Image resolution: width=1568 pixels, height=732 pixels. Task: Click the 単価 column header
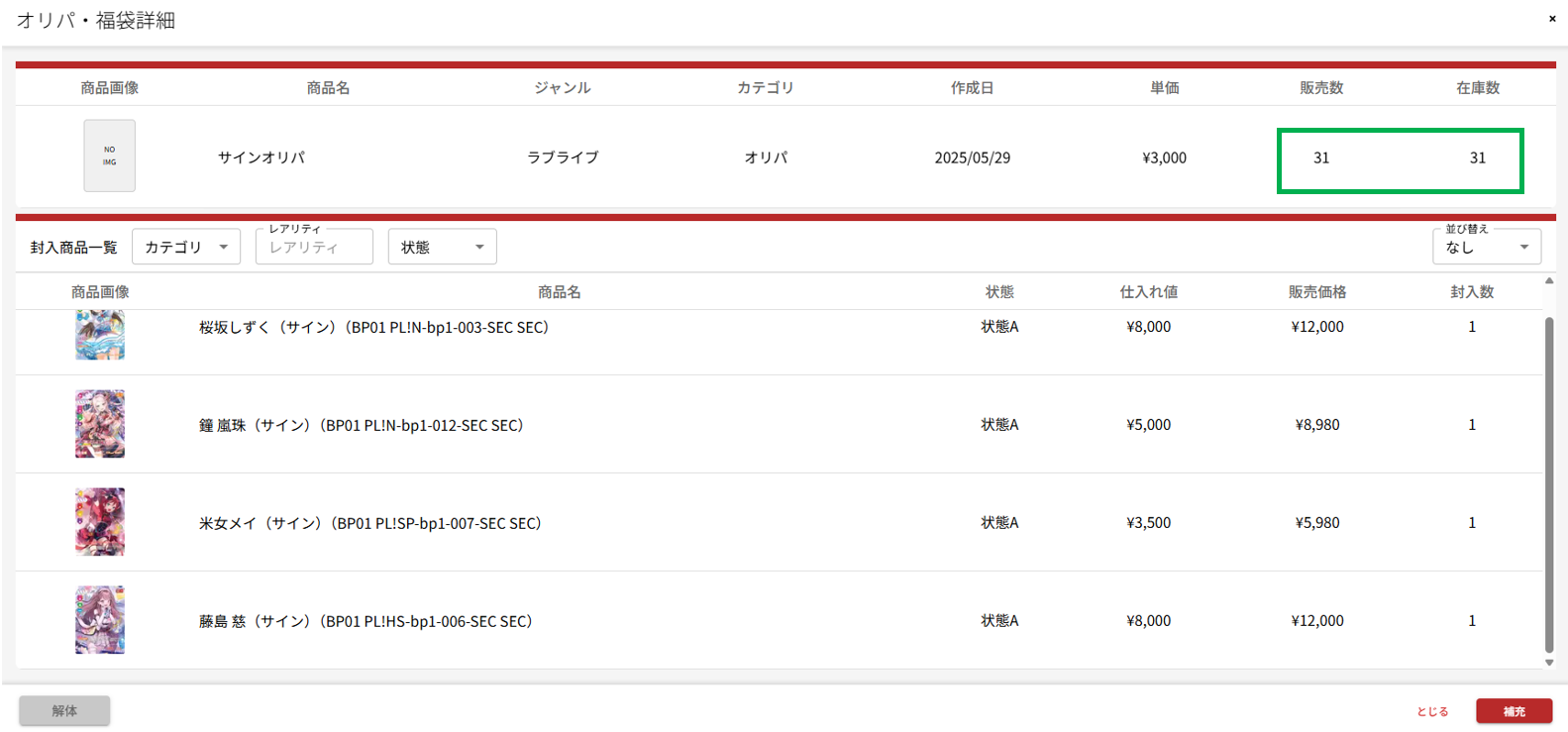tap(1164, 88)
